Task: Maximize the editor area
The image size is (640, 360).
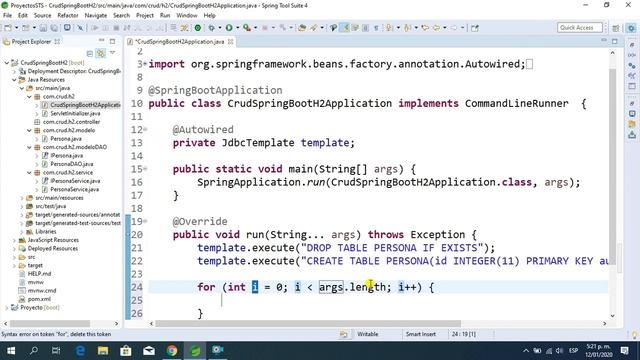Action: click(615, 41)
